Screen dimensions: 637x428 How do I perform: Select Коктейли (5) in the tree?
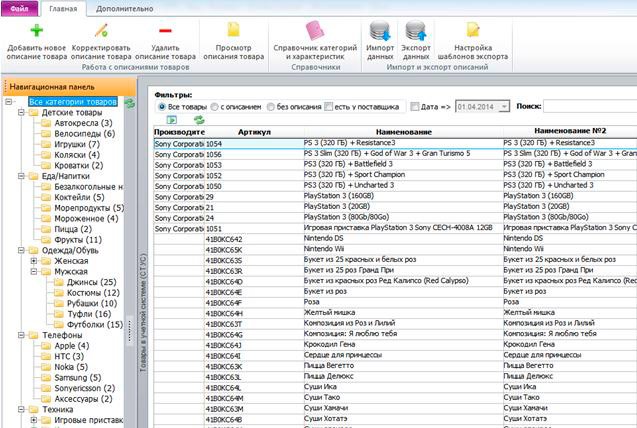pos(79,197)
